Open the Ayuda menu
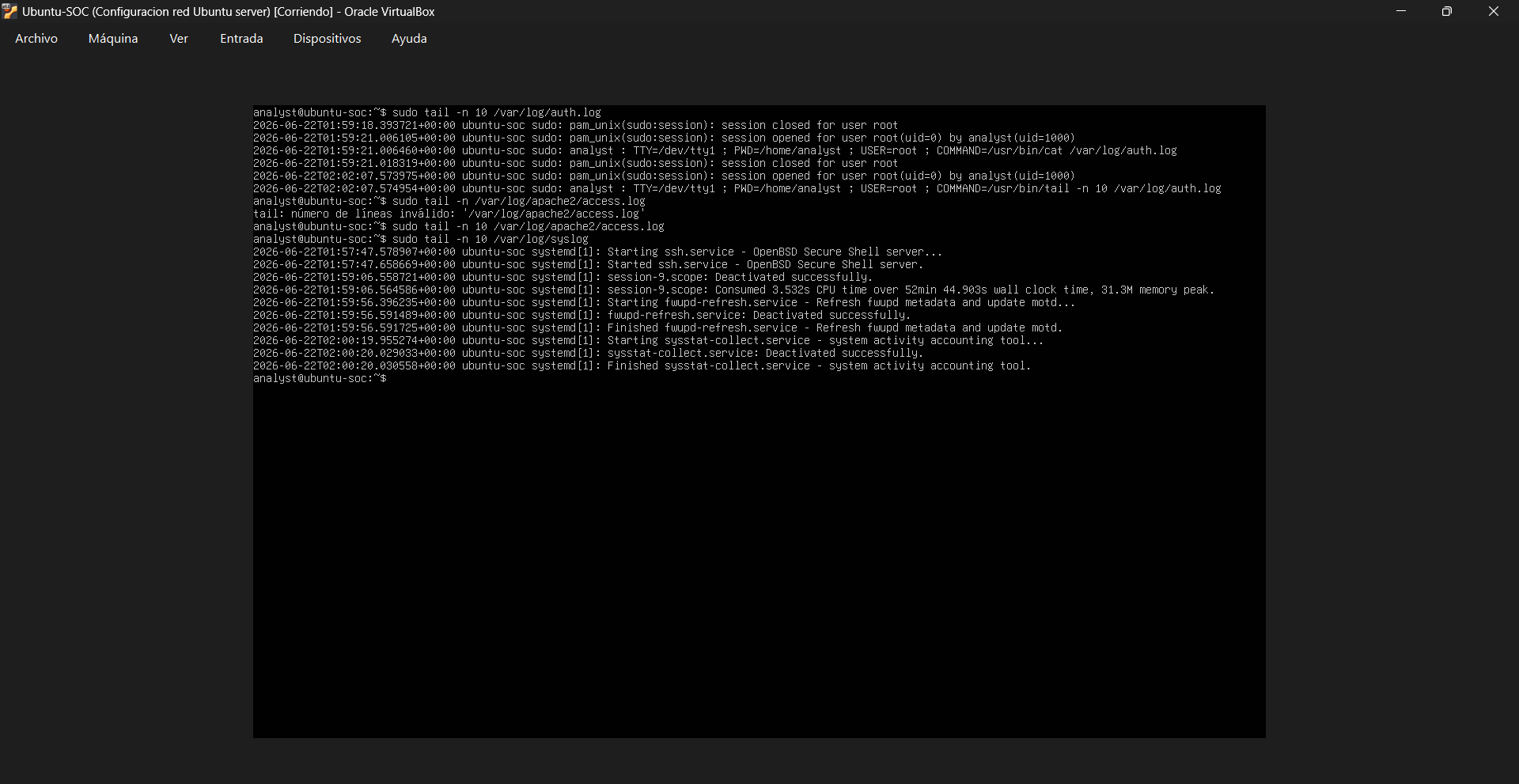This screenshot has height=784, width=1519. 409,38
